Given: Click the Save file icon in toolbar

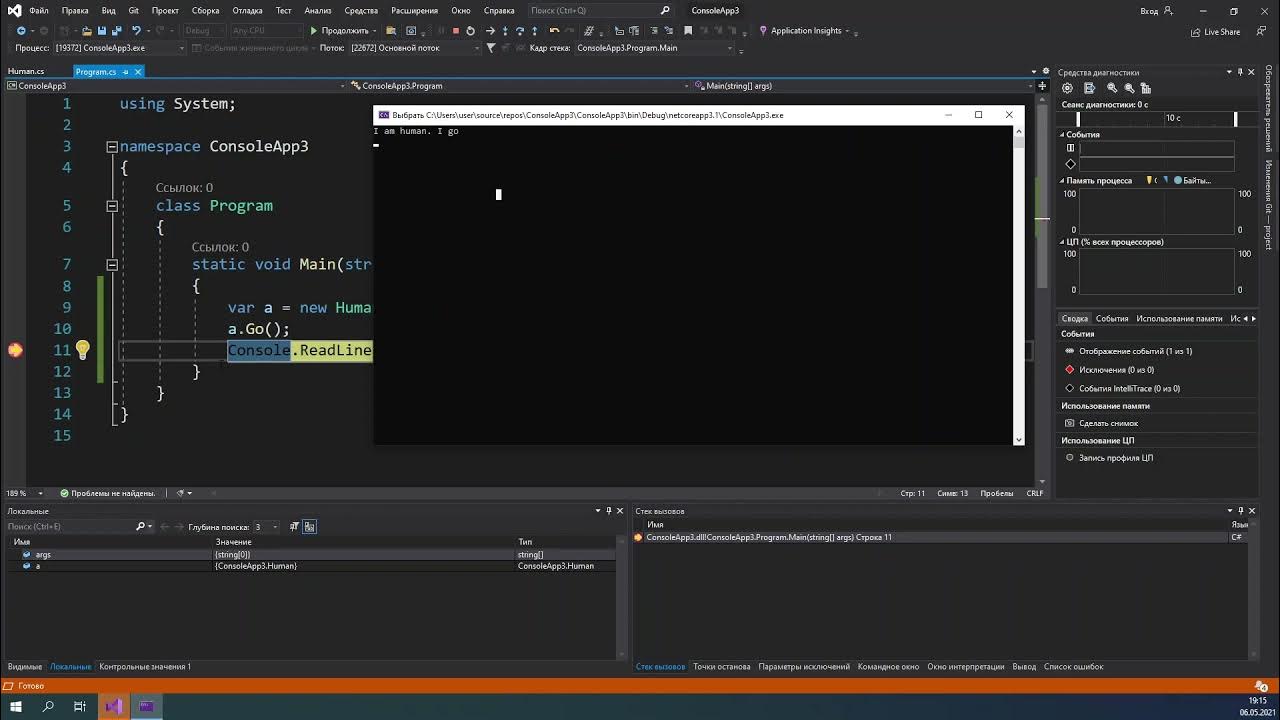Looking at the screenshot, I should coord(101,30).
